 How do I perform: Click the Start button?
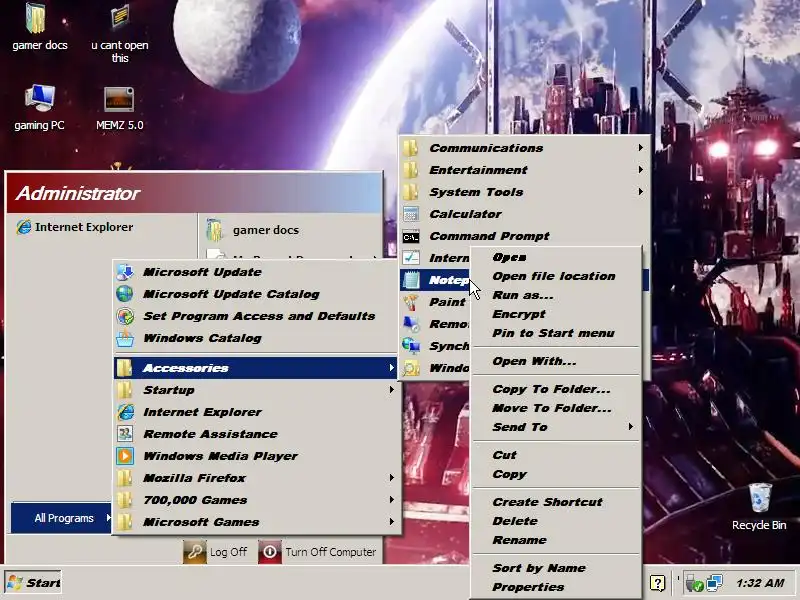(33, 582)
